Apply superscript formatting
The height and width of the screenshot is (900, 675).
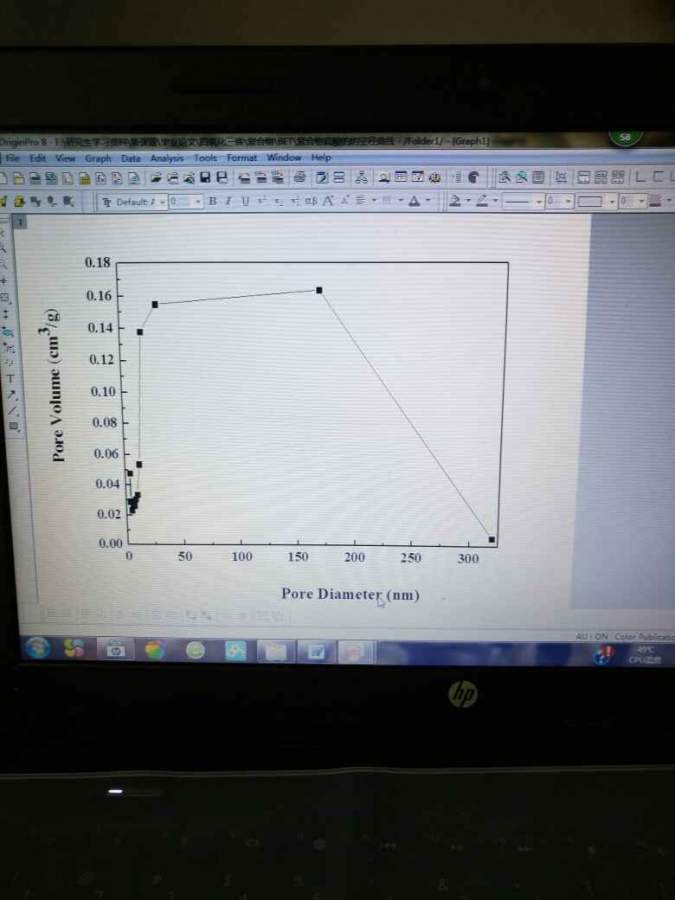(x=261, y=201)
